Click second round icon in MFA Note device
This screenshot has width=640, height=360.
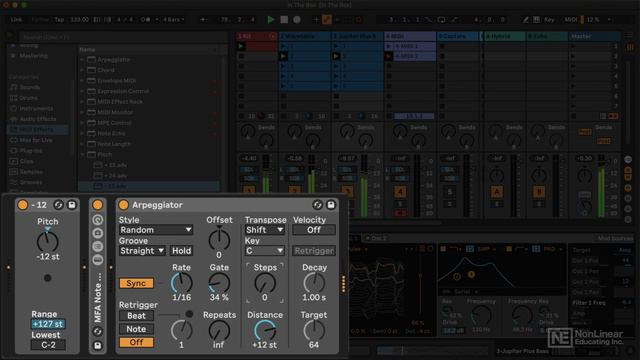point(98,233)
